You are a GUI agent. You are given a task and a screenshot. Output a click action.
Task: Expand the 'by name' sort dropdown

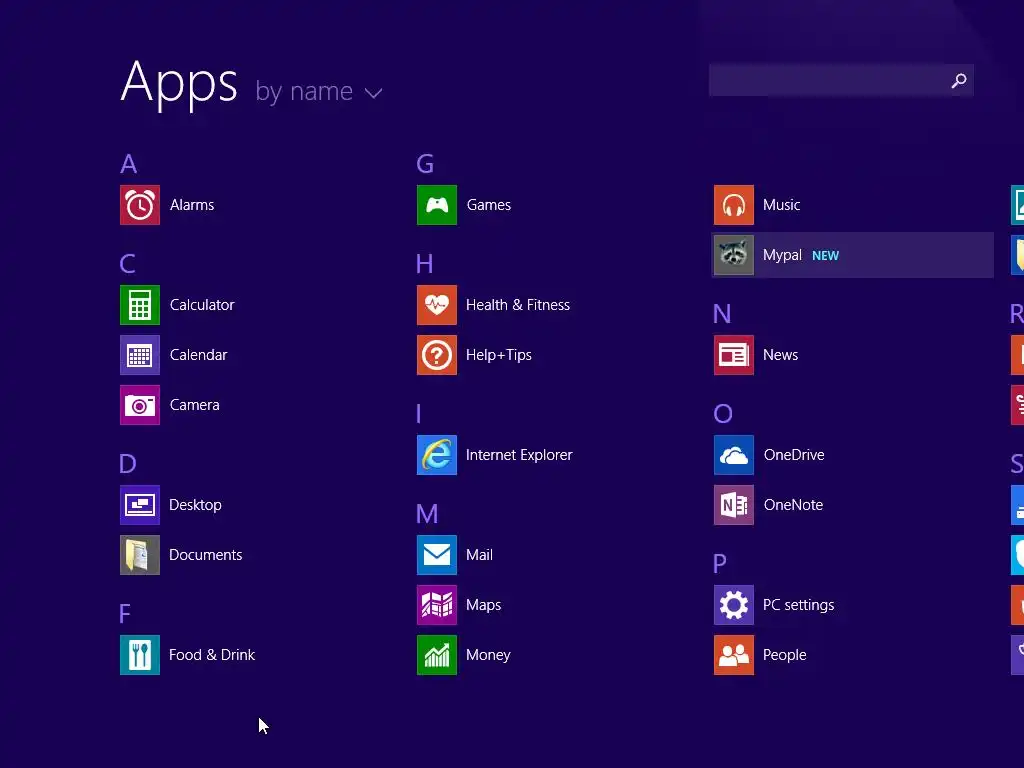pos(319,91)
